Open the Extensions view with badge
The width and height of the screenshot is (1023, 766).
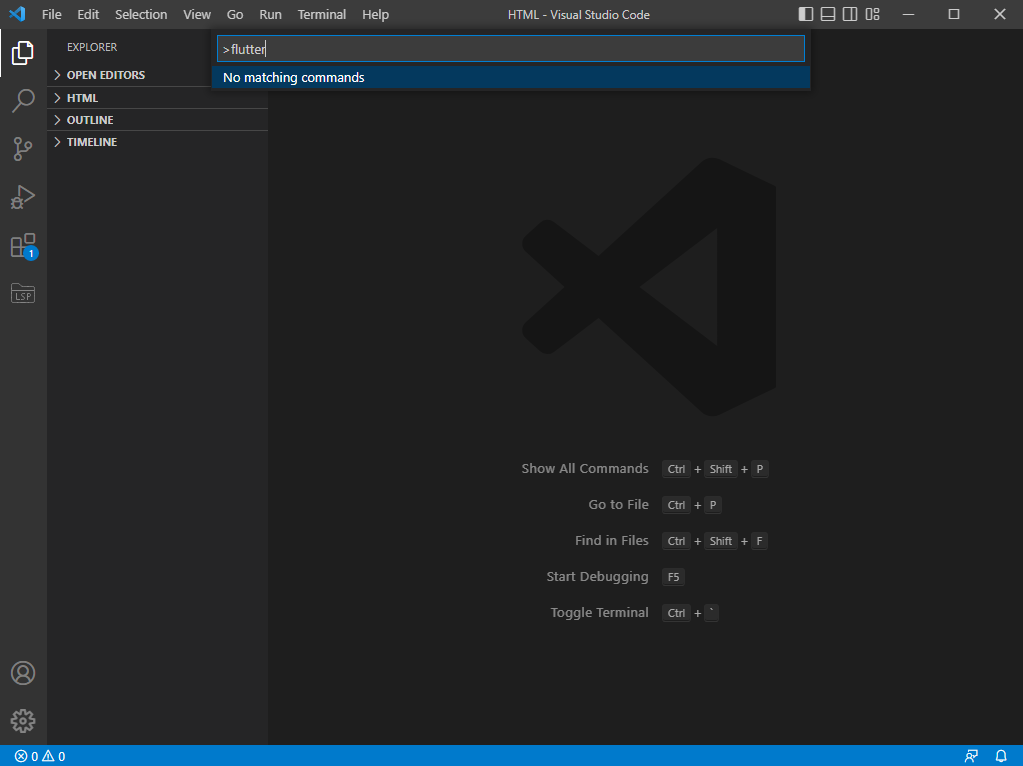coord(23,246)
